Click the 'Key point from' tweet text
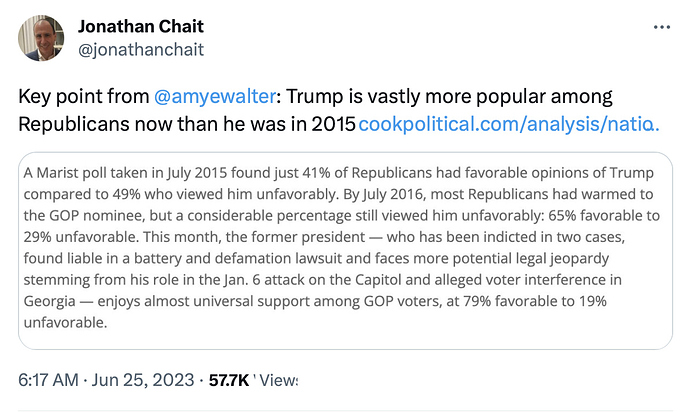The width and height of the screenshot is (690, 412). [84, 98]
